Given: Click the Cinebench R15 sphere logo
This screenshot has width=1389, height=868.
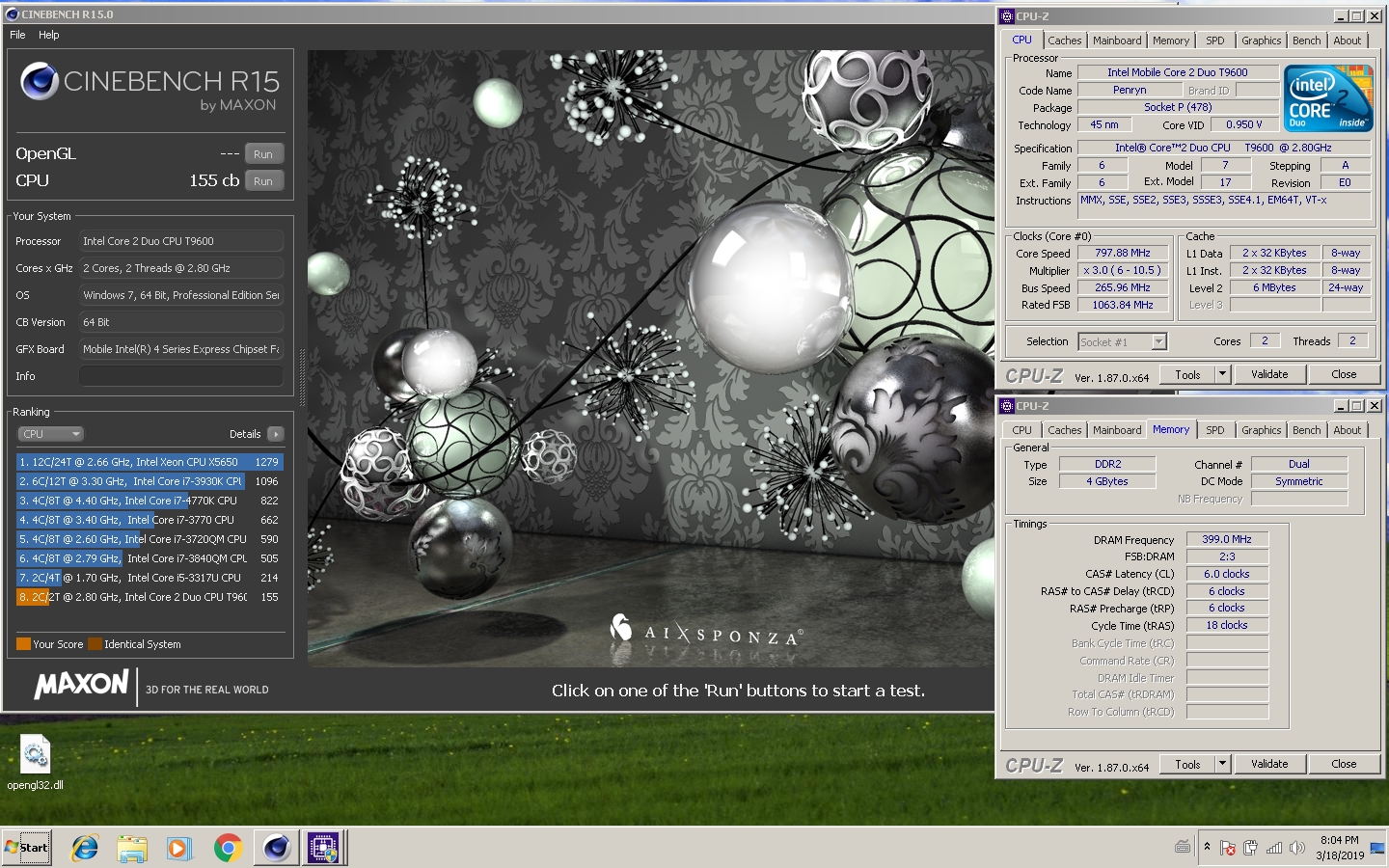Looking at the screenshot, I should [x=40, y=81].
